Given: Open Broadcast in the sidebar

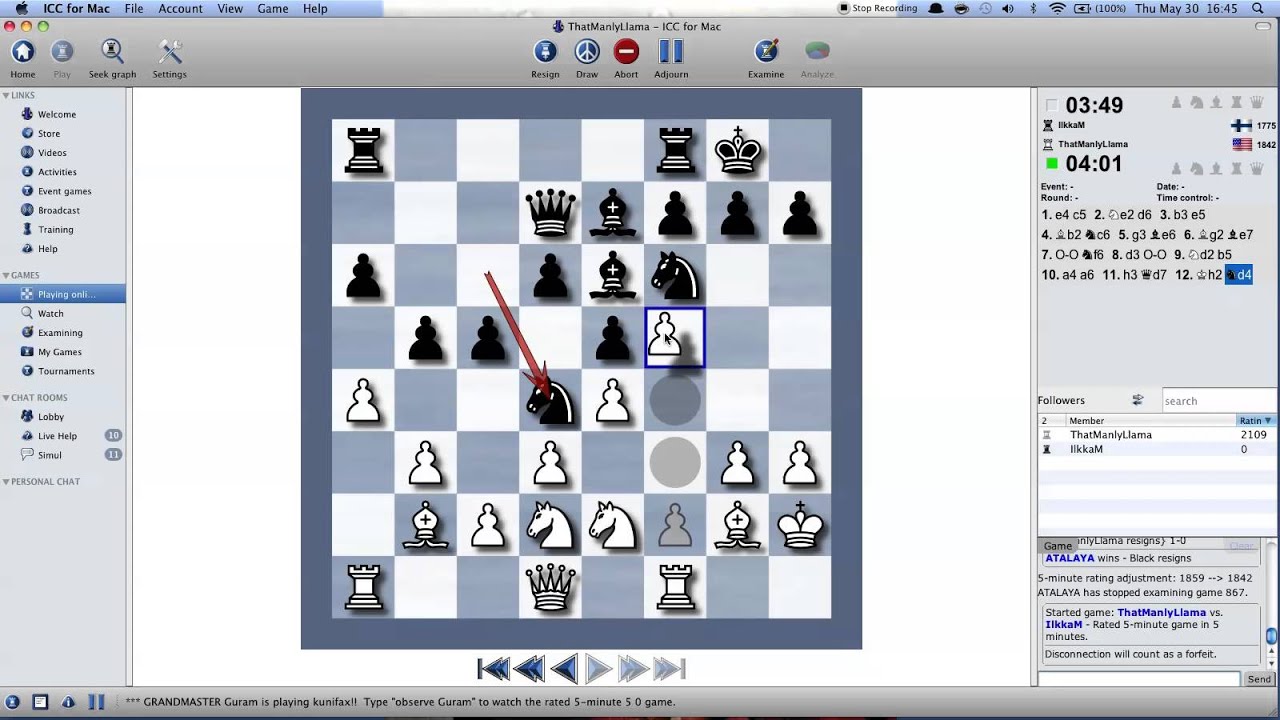Looking at the screenshot, I should [59, 210].
